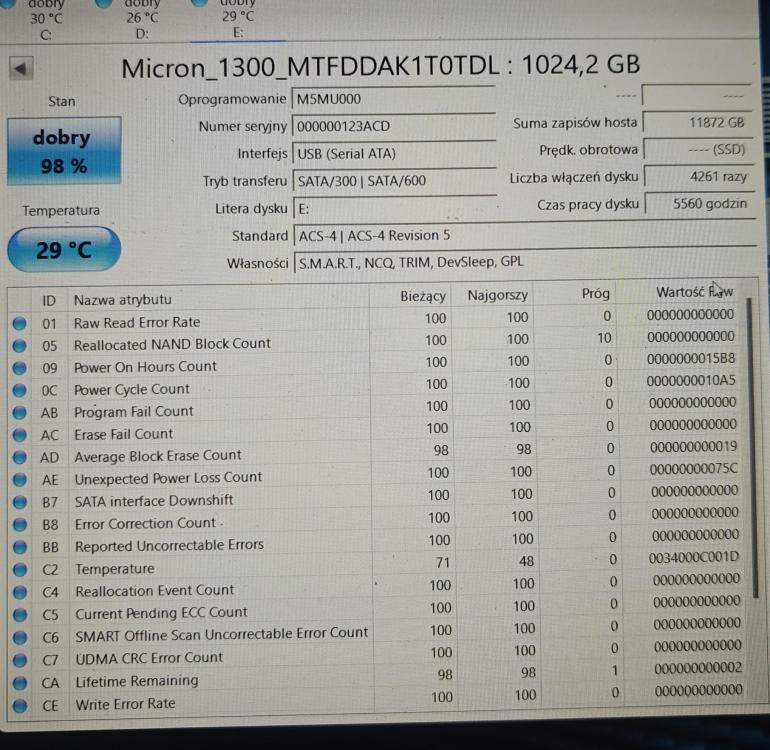Sort by Nazwa atrybutu column header
Screen dimensions: 770x750
click(123, 300)
